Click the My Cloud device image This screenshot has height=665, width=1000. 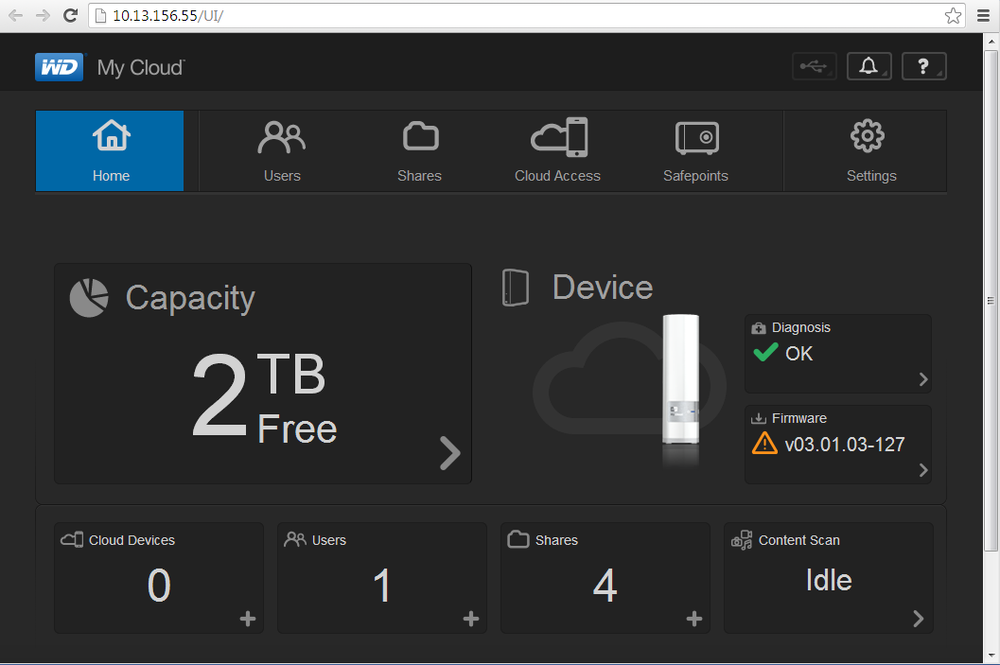coord(680,379)
